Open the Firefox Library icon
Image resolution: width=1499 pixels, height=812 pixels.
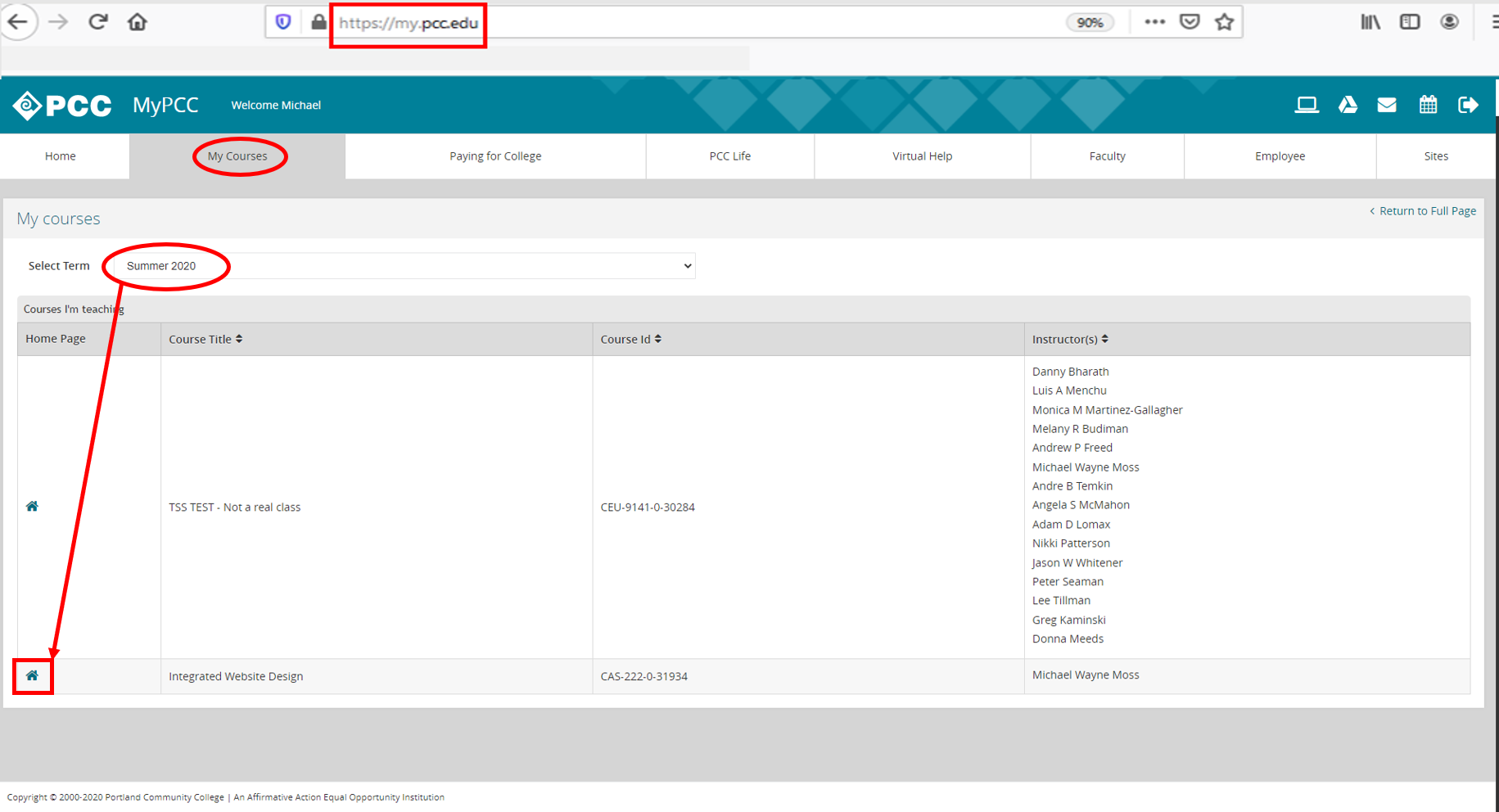click(x=1370, y=21)
